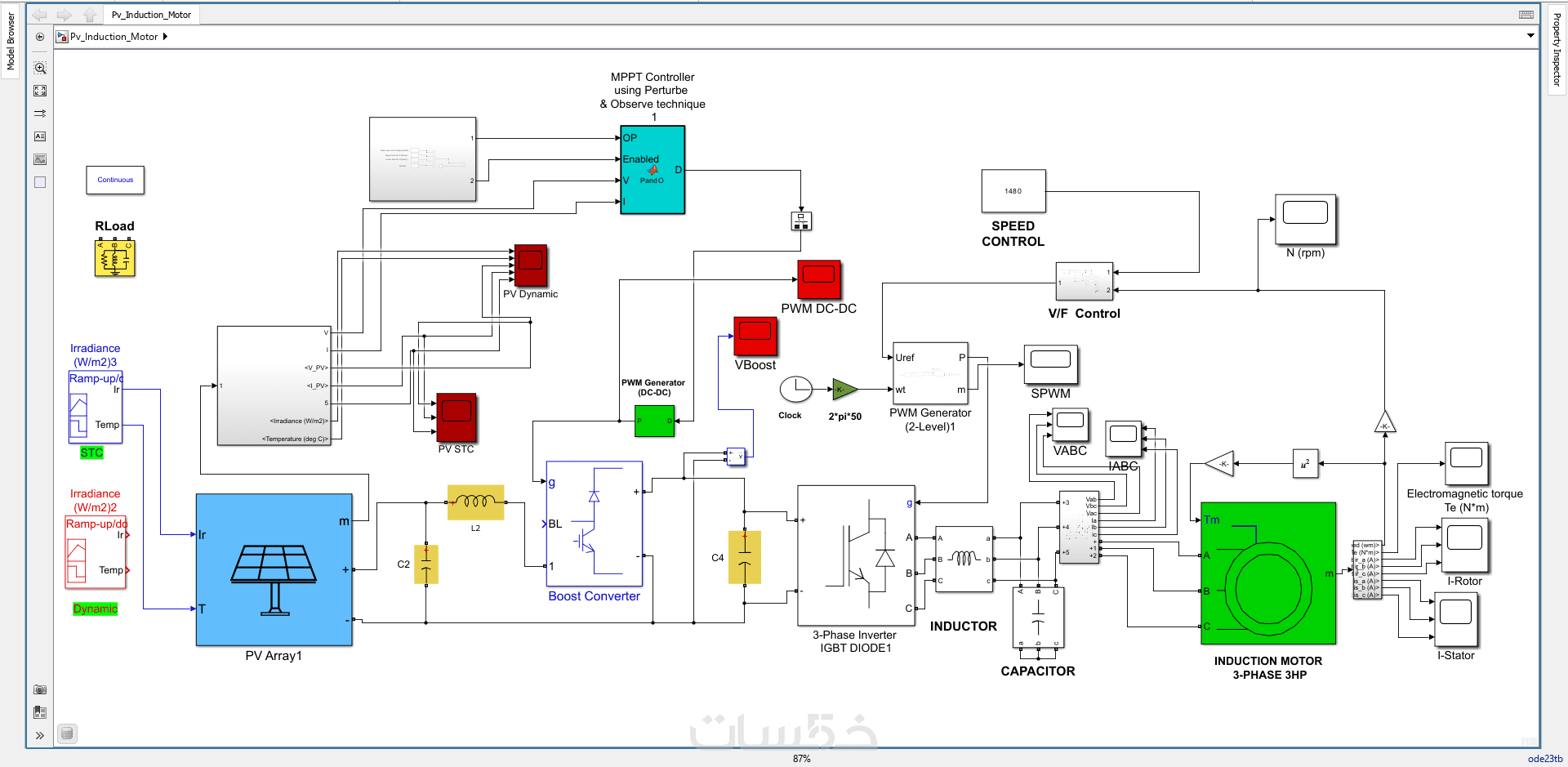
Task: Select the V/F Control subsystem block
Action: click(1085, 282)
